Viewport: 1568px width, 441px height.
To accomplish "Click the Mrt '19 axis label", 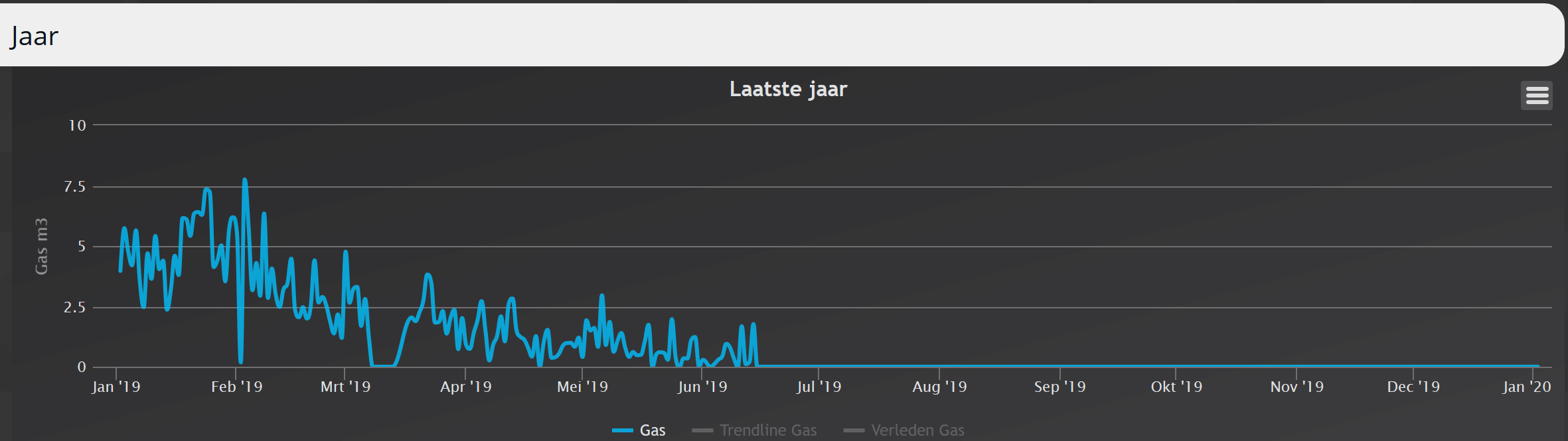I will [345, 387].
